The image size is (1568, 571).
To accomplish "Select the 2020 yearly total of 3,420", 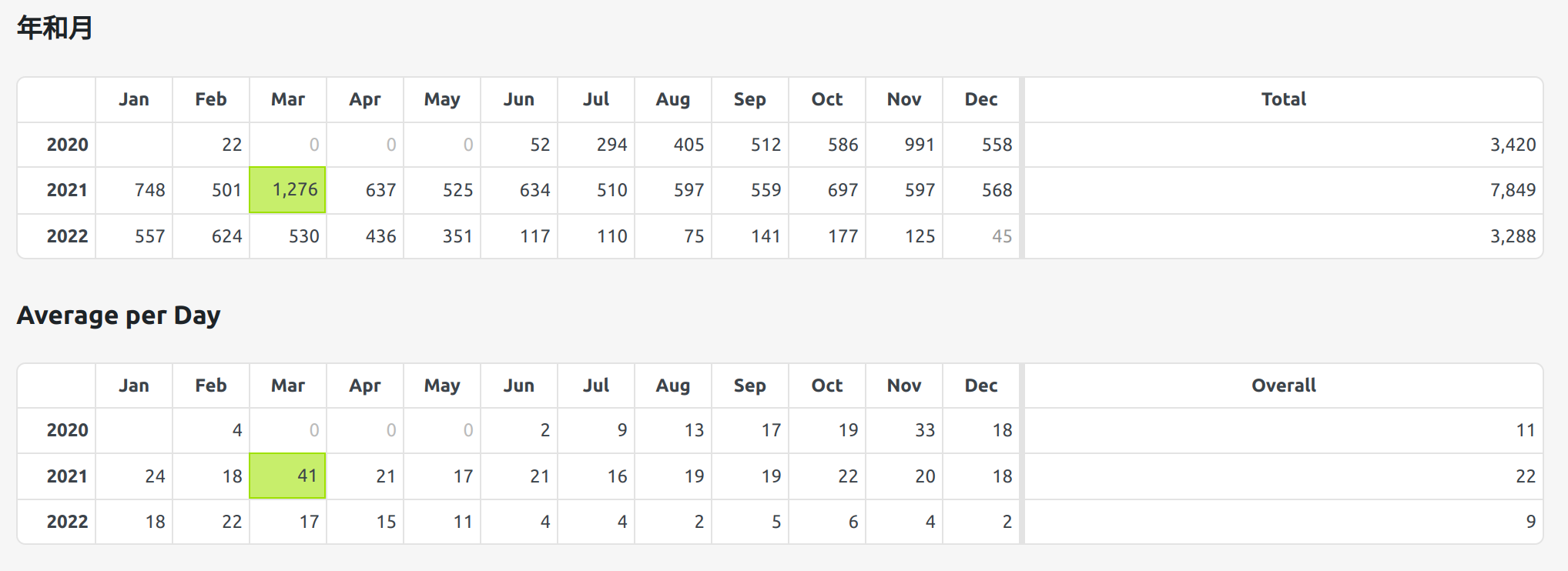I will (x=1513, y=145).
